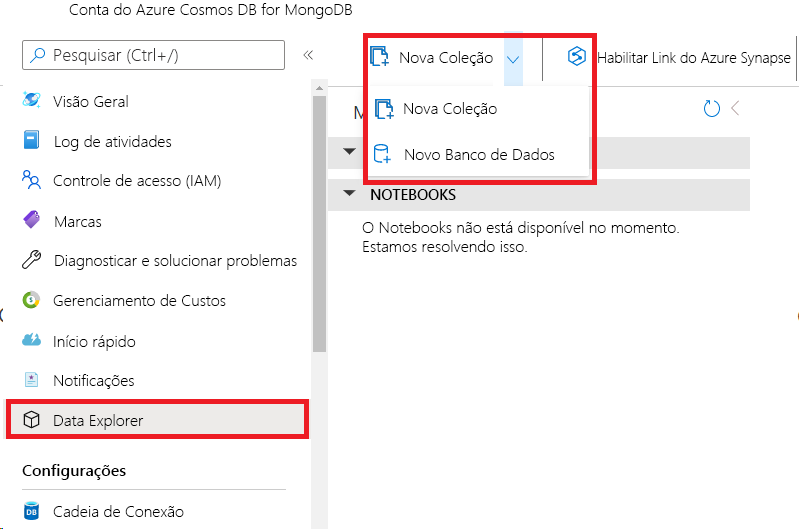Click the Visão Geral globe icon
Viewport: 800px width, 531px height.
(x=32, y=101)
